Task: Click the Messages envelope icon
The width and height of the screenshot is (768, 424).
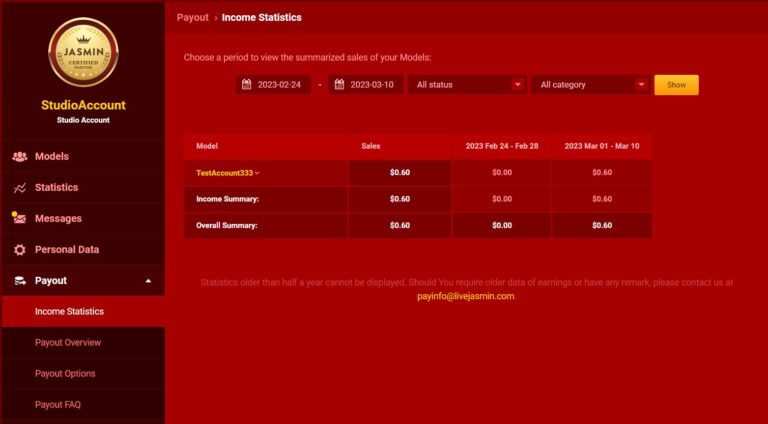Action: pos(19,218)
